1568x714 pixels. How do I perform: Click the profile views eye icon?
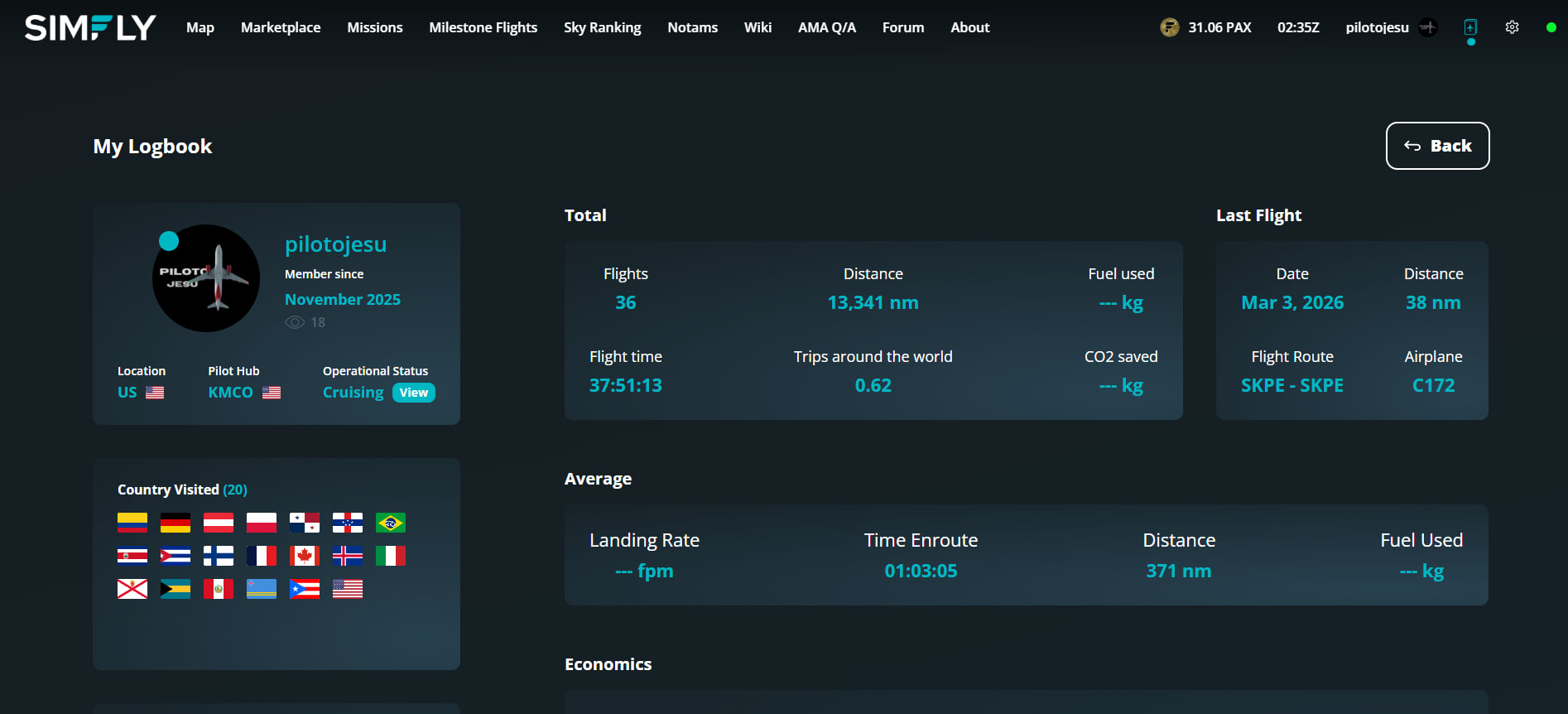coord(295,322)
